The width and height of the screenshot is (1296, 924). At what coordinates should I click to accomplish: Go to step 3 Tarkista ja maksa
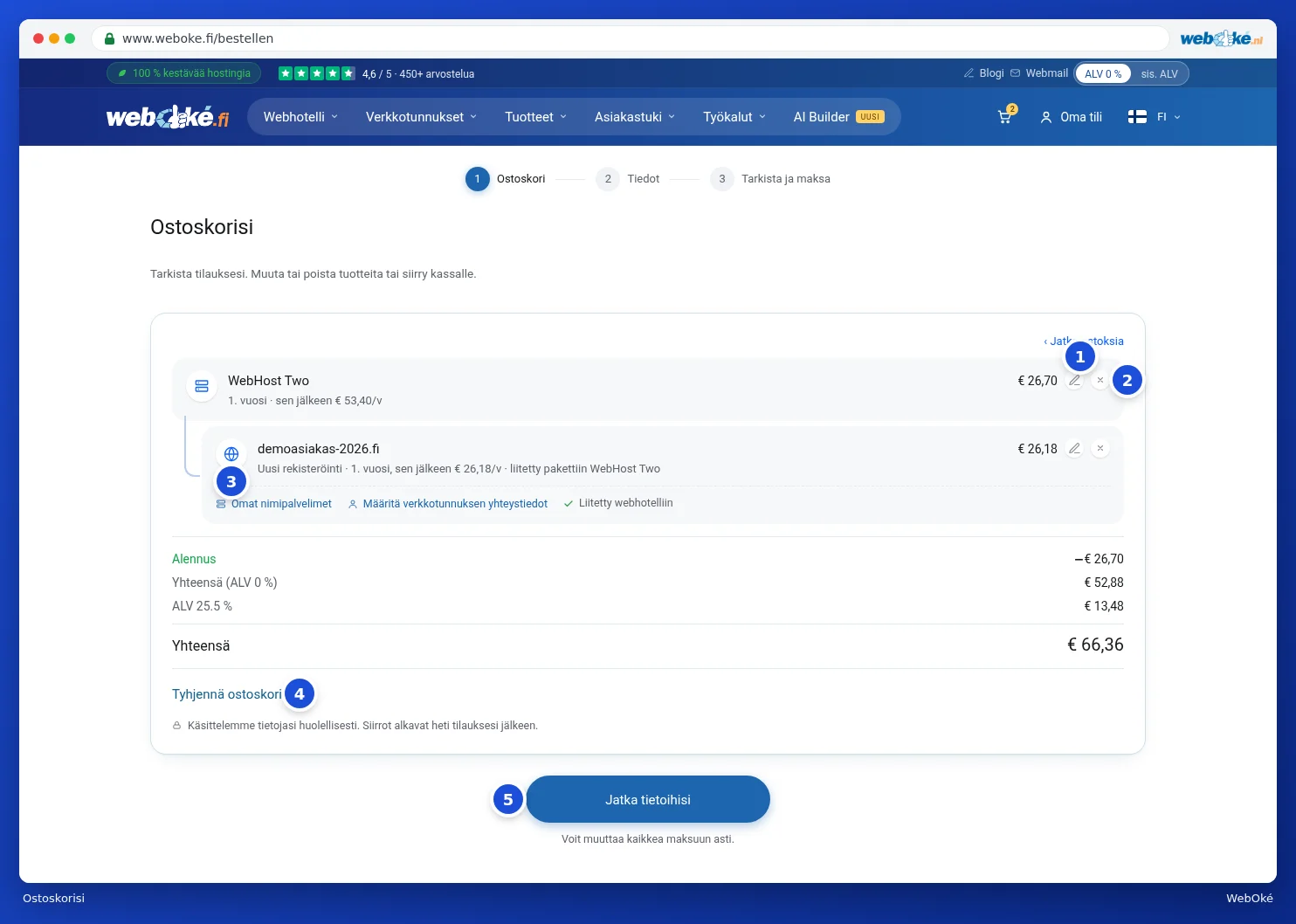point(770,179)
